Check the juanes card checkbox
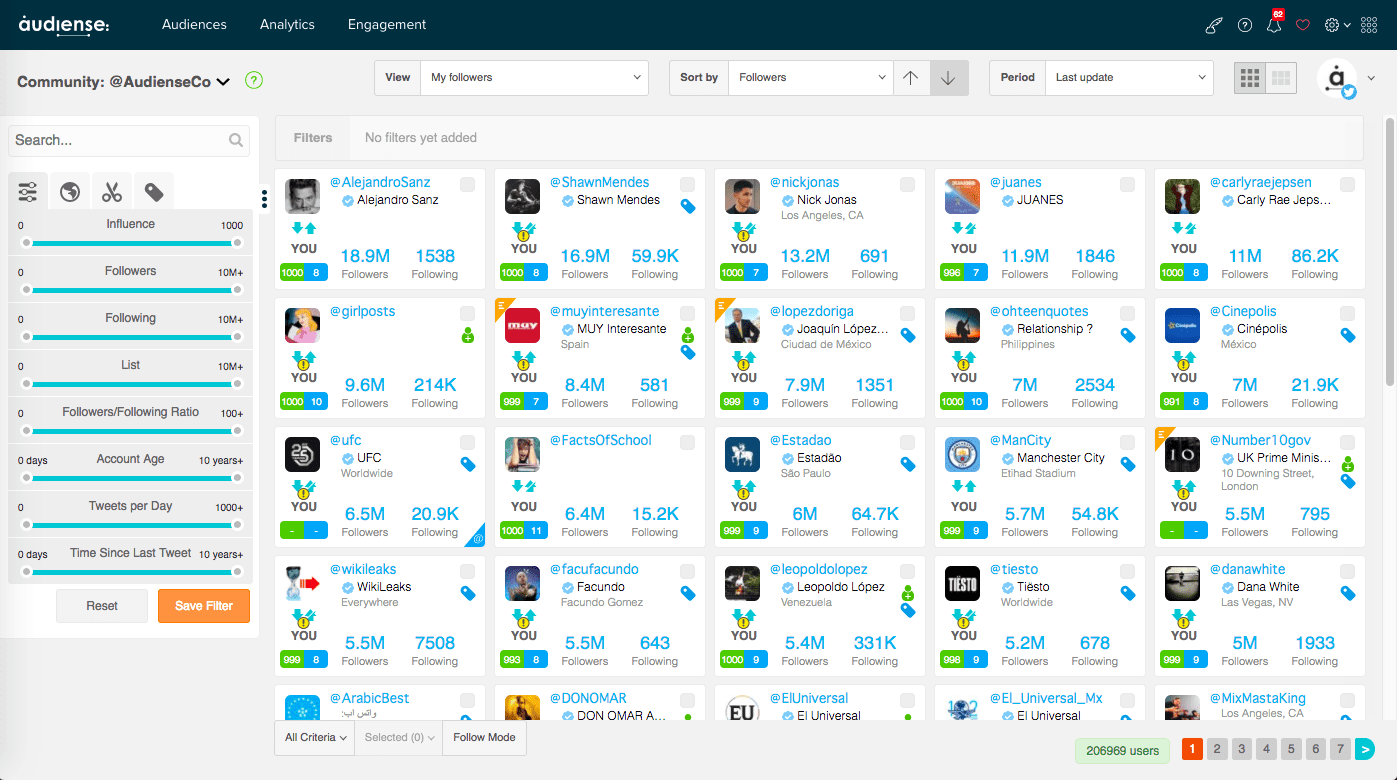Viewport: 1397px width, 780px height. point(1127,184)
